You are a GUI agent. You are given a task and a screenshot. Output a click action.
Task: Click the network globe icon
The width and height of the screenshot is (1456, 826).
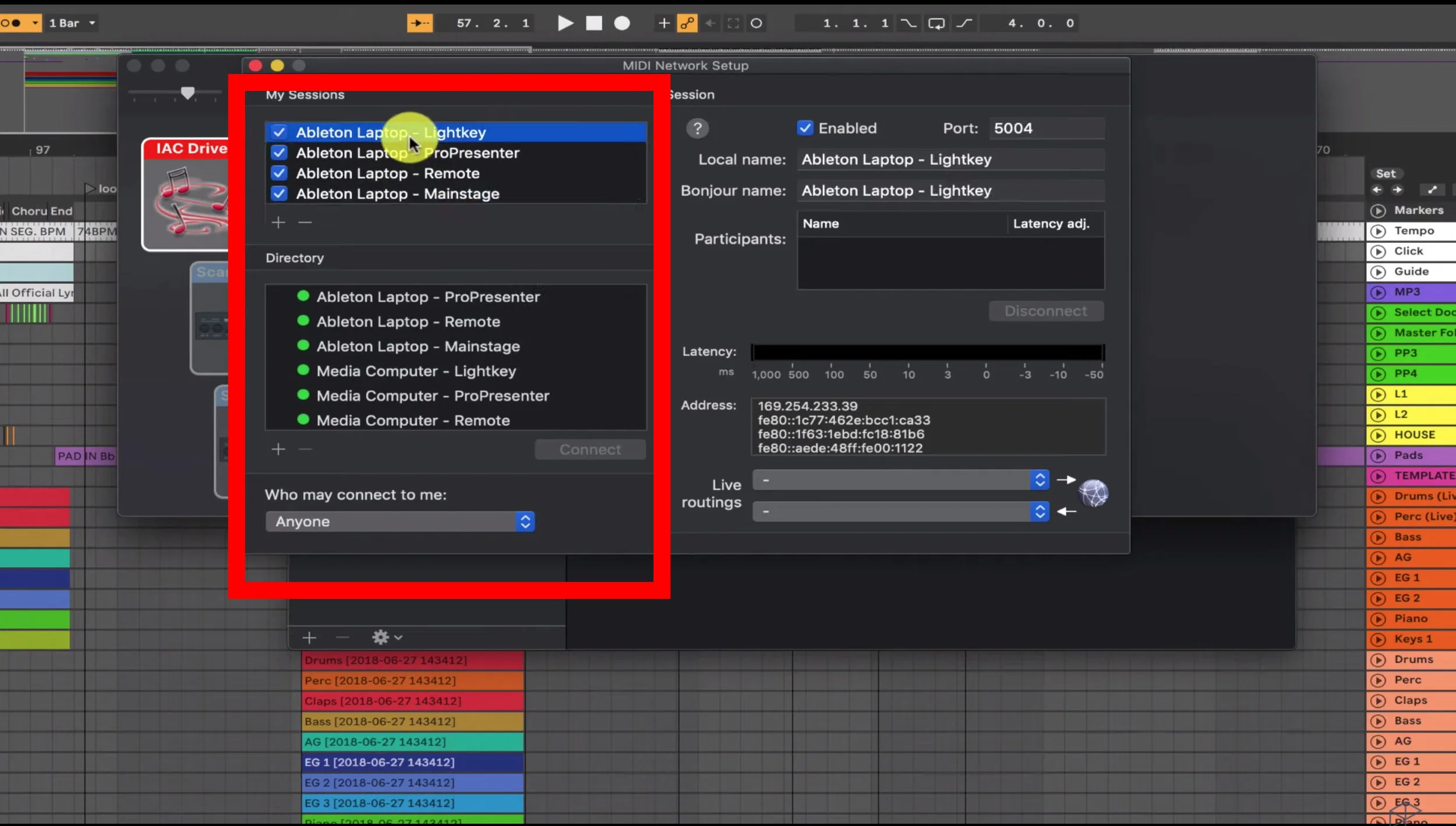pyautogui.click(x=1093, y=493)
